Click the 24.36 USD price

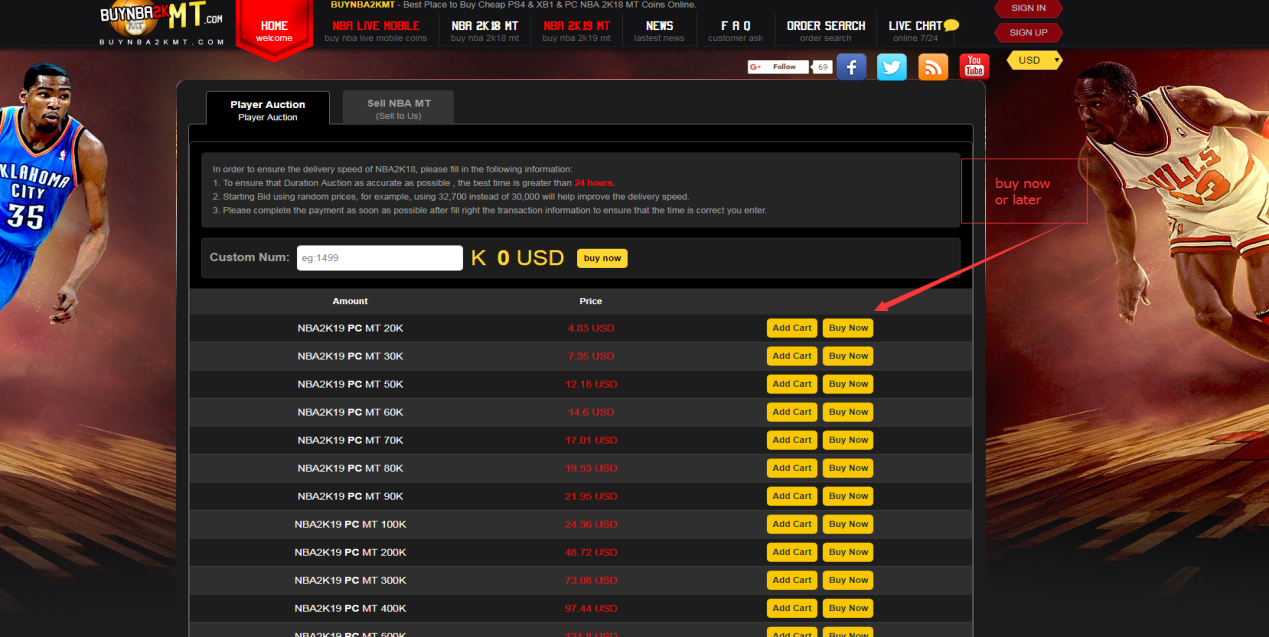click(x=591, y=524)
